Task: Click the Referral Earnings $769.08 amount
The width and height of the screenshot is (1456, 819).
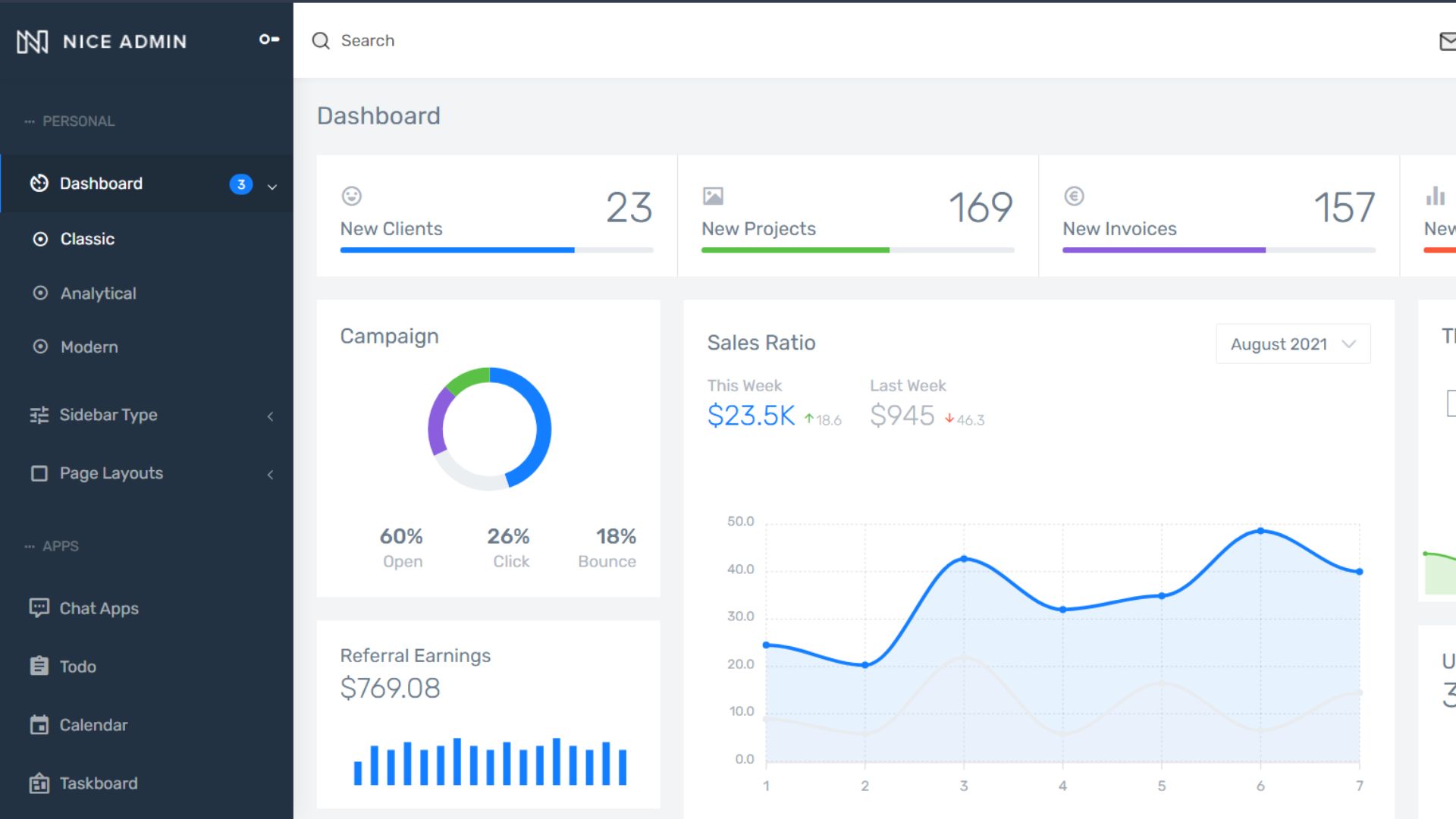Action: (390, 689)
